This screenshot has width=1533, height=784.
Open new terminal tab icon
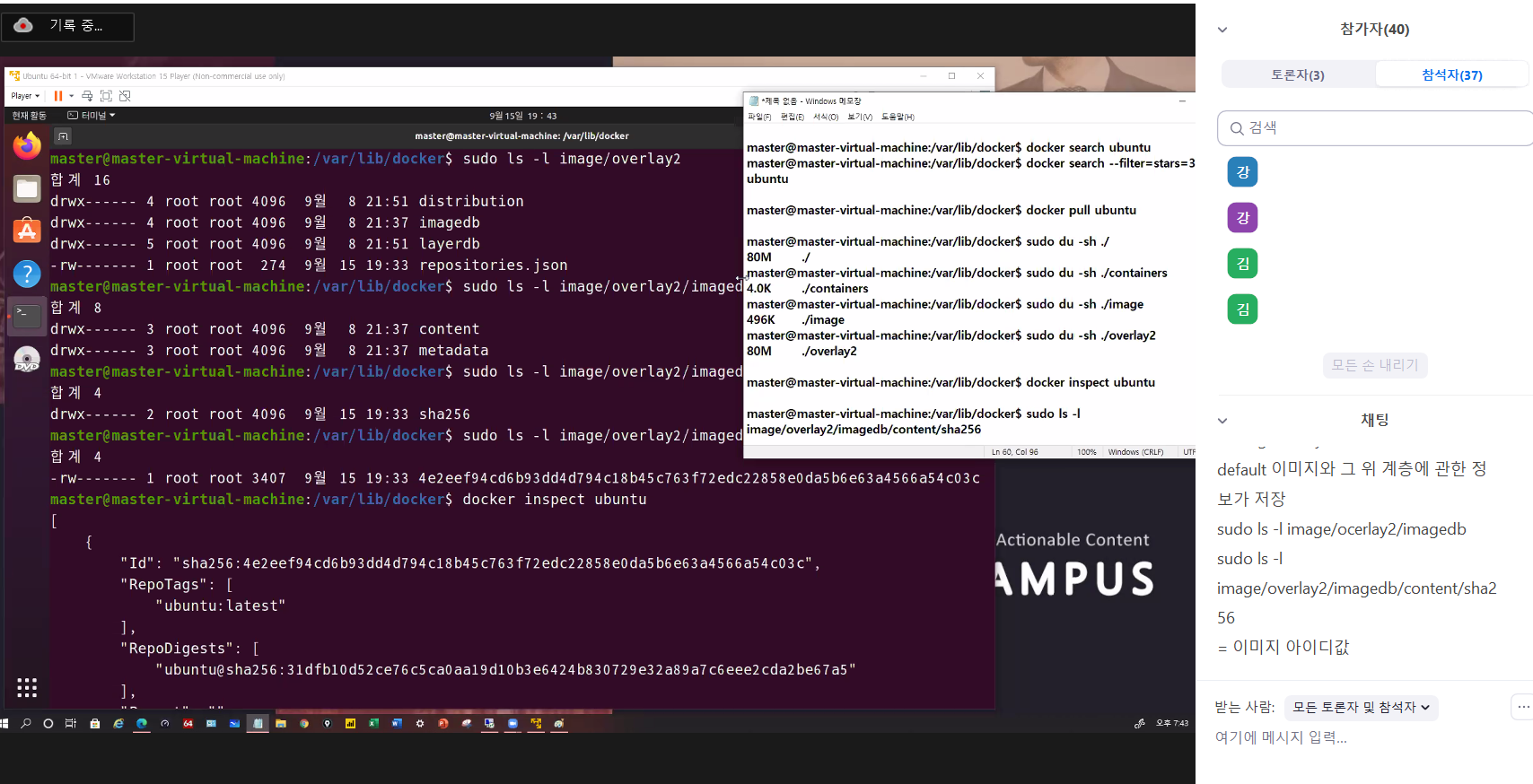[63, 136]
